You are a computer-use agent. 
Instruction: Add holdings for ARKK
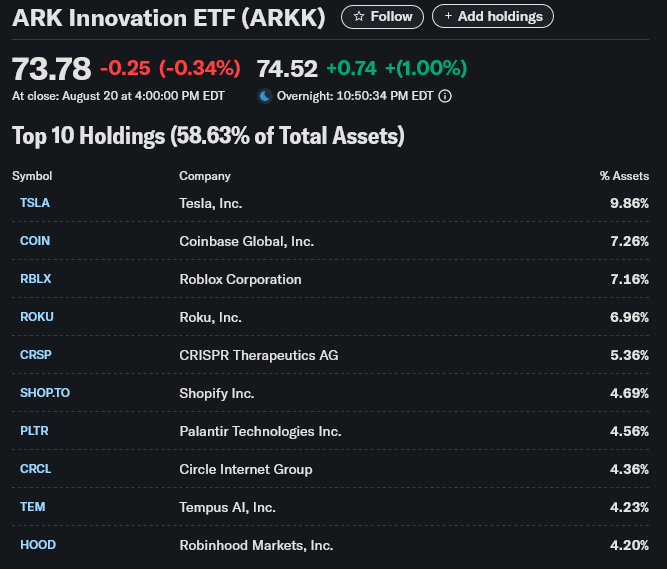pyautogui.click(x=493, y=16)
